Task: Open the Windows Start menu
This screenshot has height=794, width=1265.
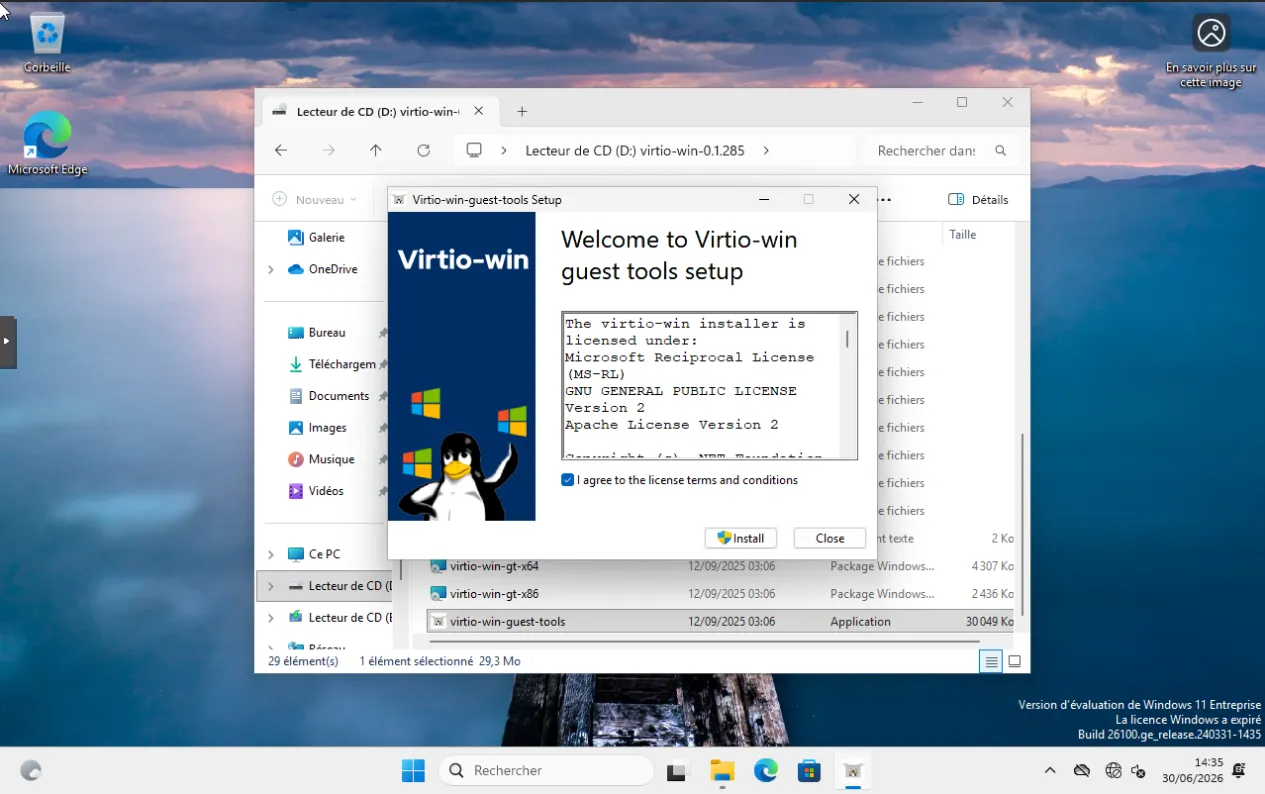Action: tap(413, 770)
